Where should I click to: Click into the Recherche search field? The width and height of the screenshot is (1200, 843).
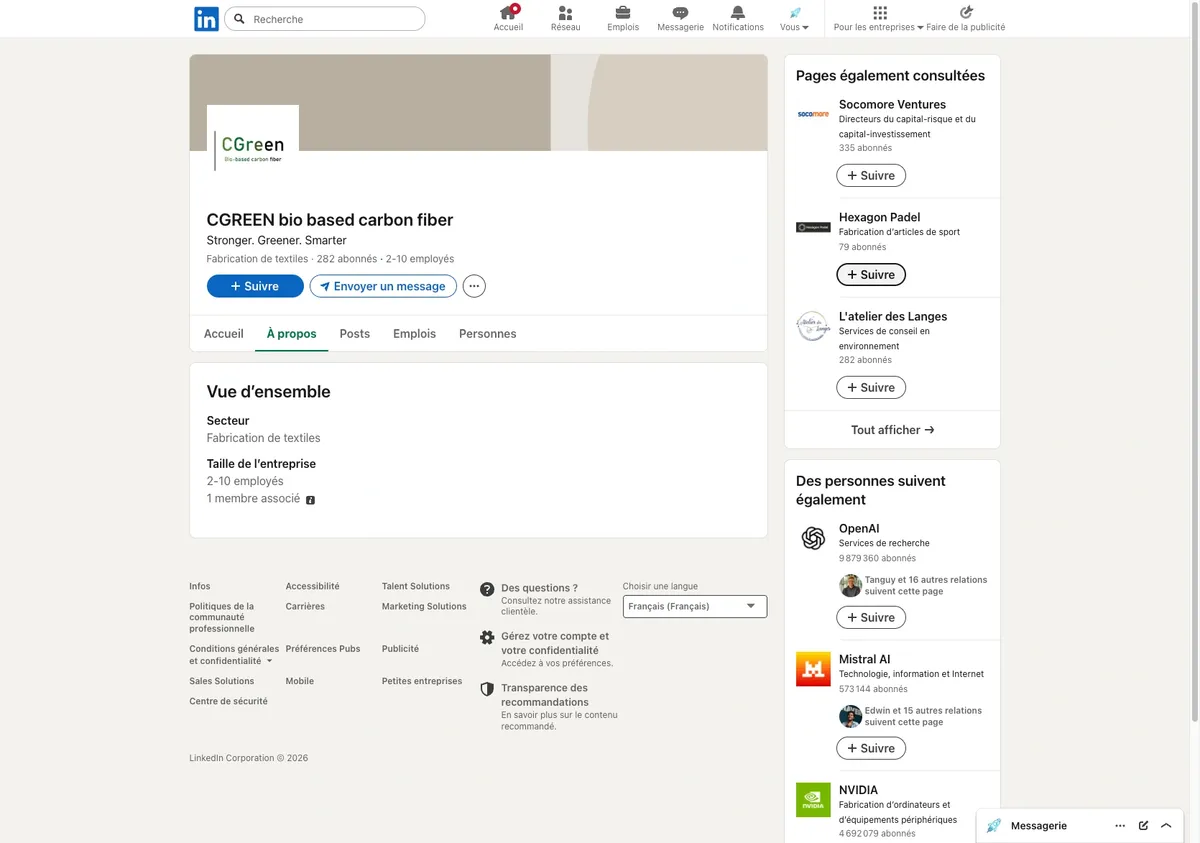point(325,19)
